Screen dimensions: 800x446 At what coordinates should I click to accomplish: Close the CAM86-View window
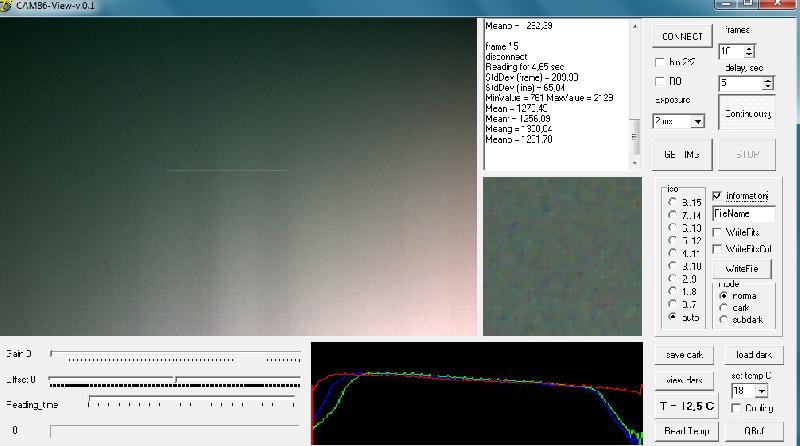777,4
